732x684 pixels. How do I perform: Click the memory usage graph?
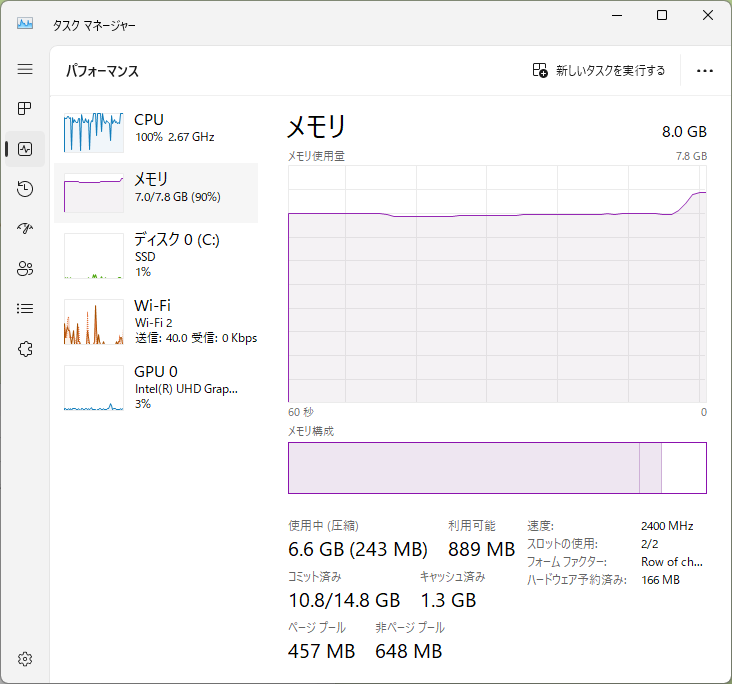[497, 284]
